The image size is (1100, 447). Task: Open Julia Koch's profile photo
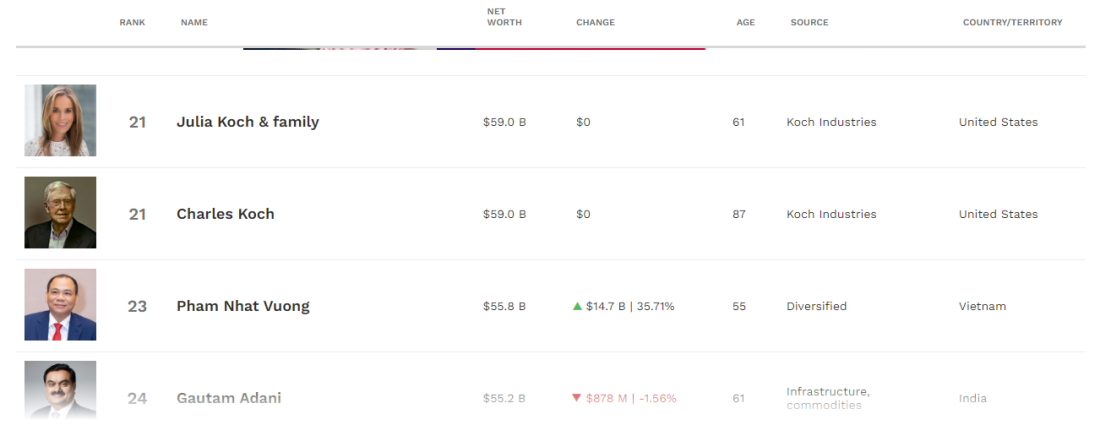point(60,120)
